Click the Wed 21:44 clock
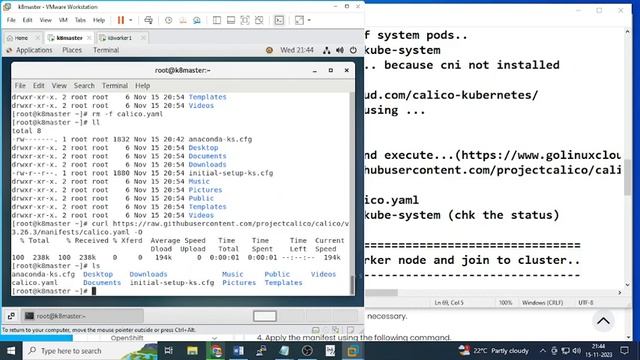640x360 pixels. pyautogui.click(x=297, y=50)
